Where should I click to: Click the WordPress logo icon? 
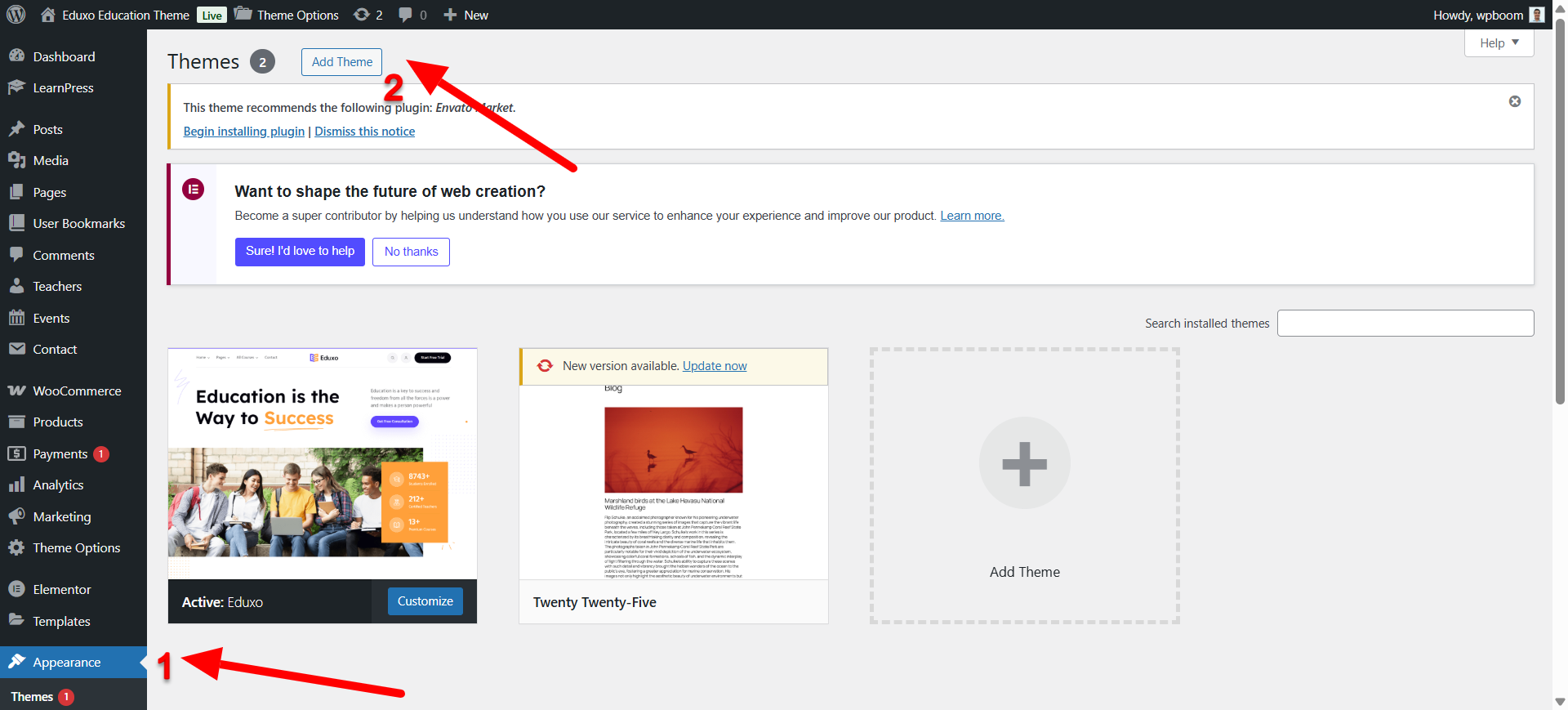pyautogui.click(x=16, y=15)
